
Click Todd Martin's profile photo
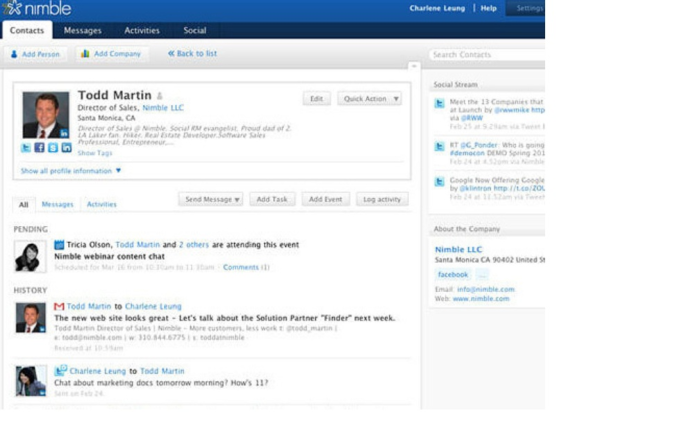46,115
